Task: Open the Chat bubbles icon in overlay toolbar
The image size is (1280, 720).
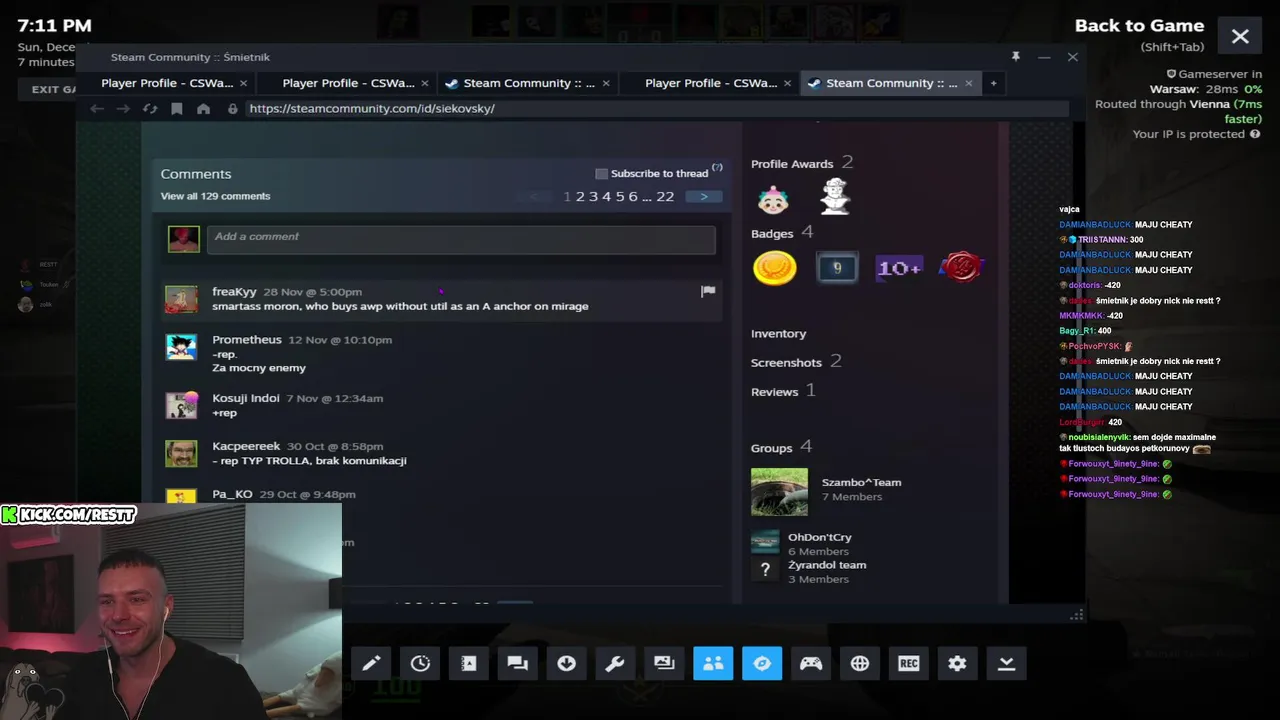Action: click(x=517, y=663)
